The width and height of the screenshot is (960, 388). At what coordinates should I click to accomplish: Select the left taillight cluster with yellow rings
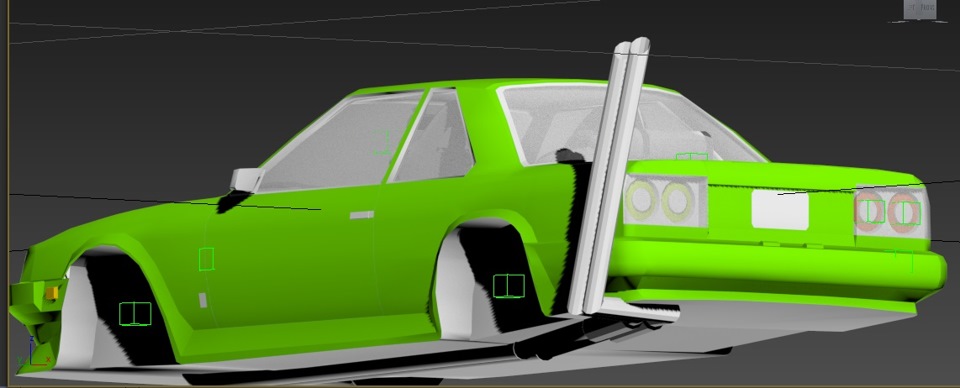coord(665,200)
